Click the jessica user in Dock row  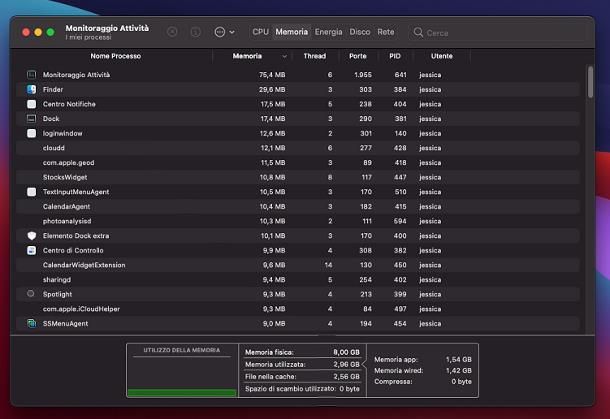(430, 119)
